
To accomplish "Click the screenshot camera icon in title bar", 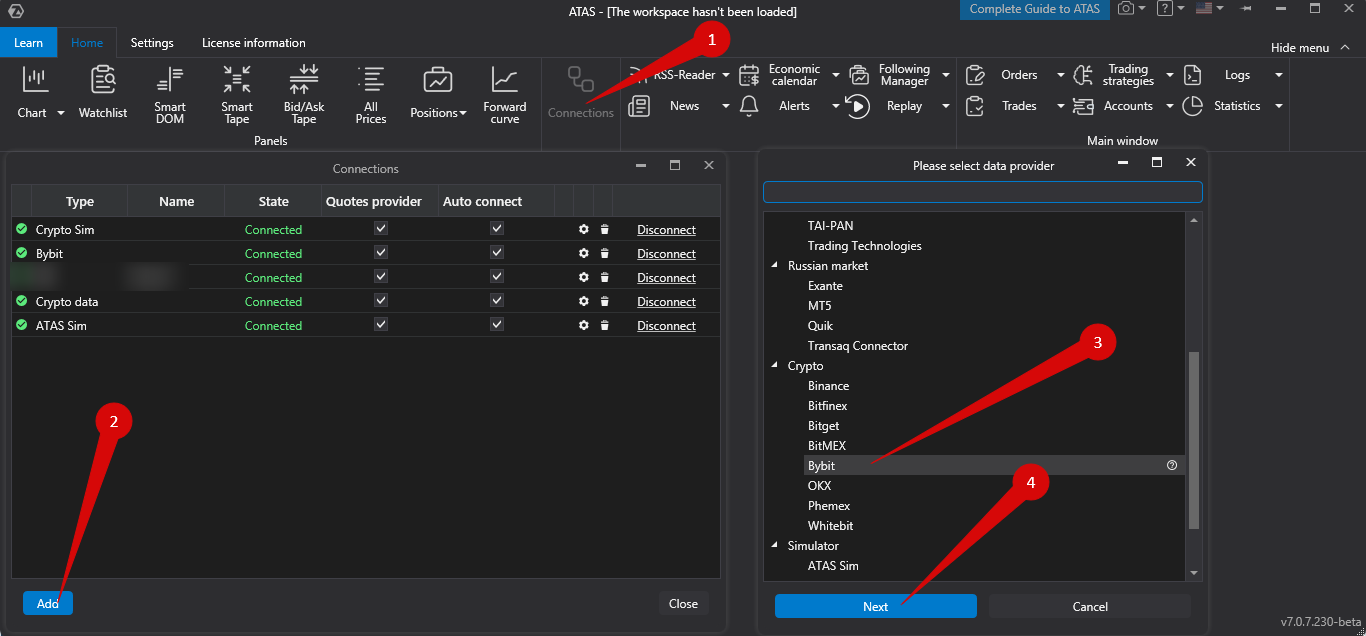I will coord(1126,9).
